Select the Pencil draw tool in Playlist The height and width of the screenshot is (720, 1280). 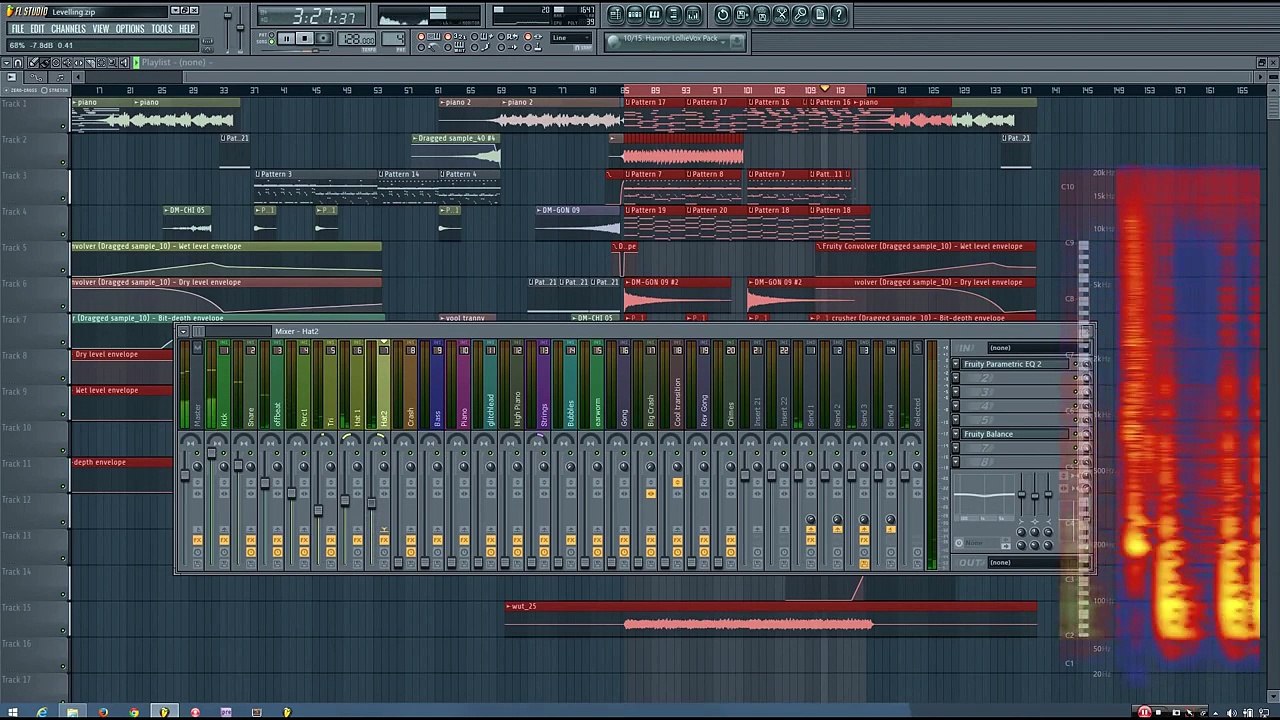pyautogui.click(x=34, y=62)
